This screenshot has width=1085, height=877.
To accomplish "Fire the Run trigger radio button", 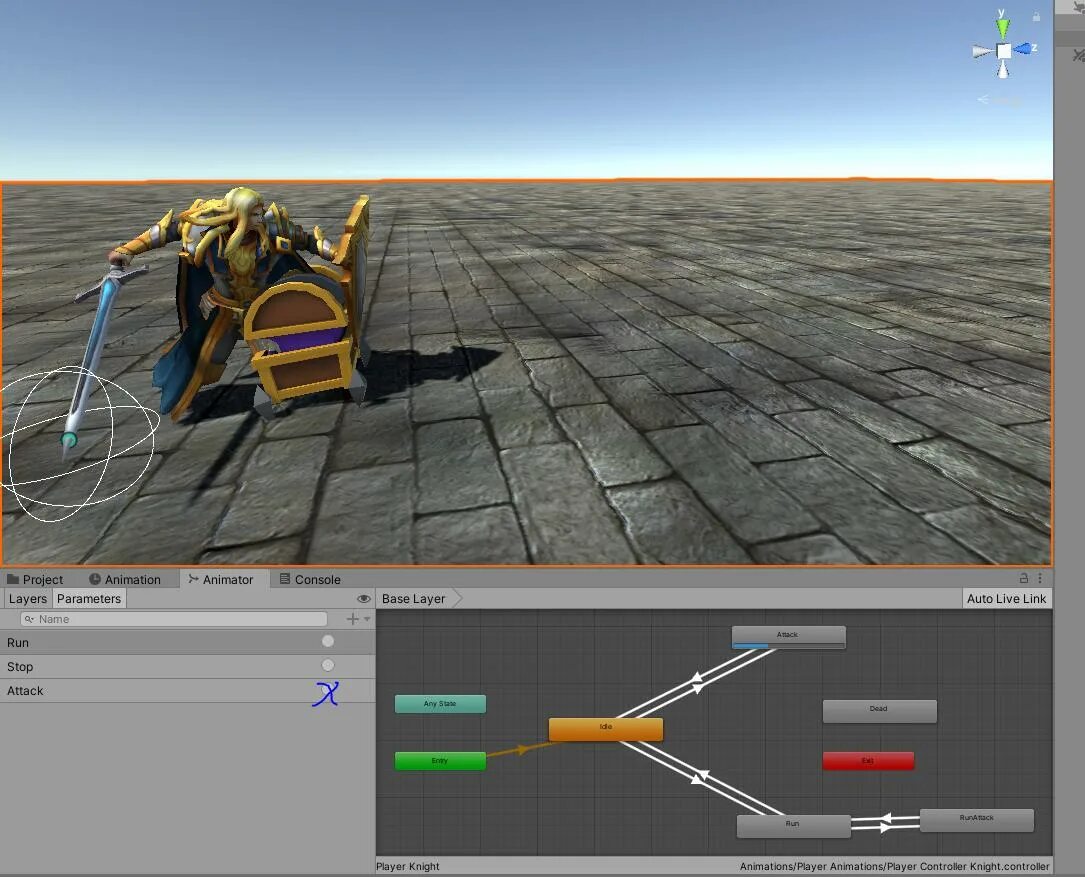I will coord(328,642).
